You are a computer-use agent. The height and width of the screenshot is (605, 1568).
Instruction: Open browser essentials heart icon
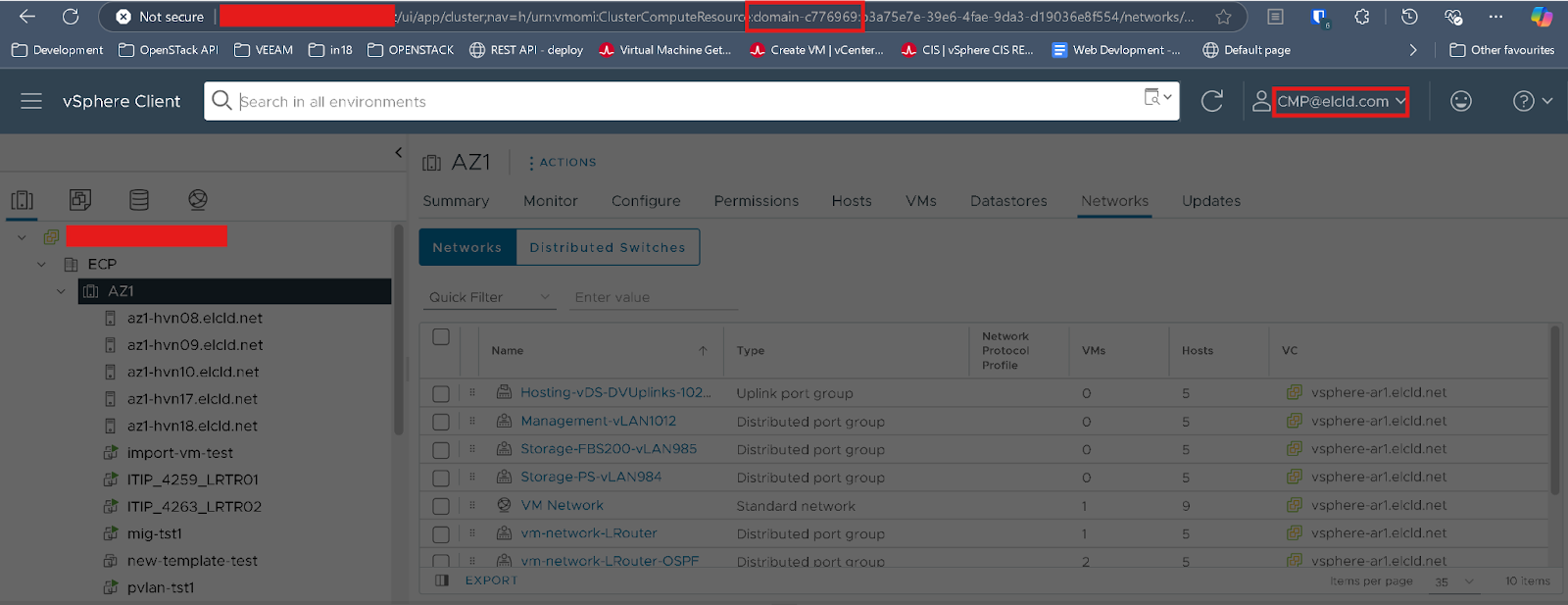coord(1453,17)
